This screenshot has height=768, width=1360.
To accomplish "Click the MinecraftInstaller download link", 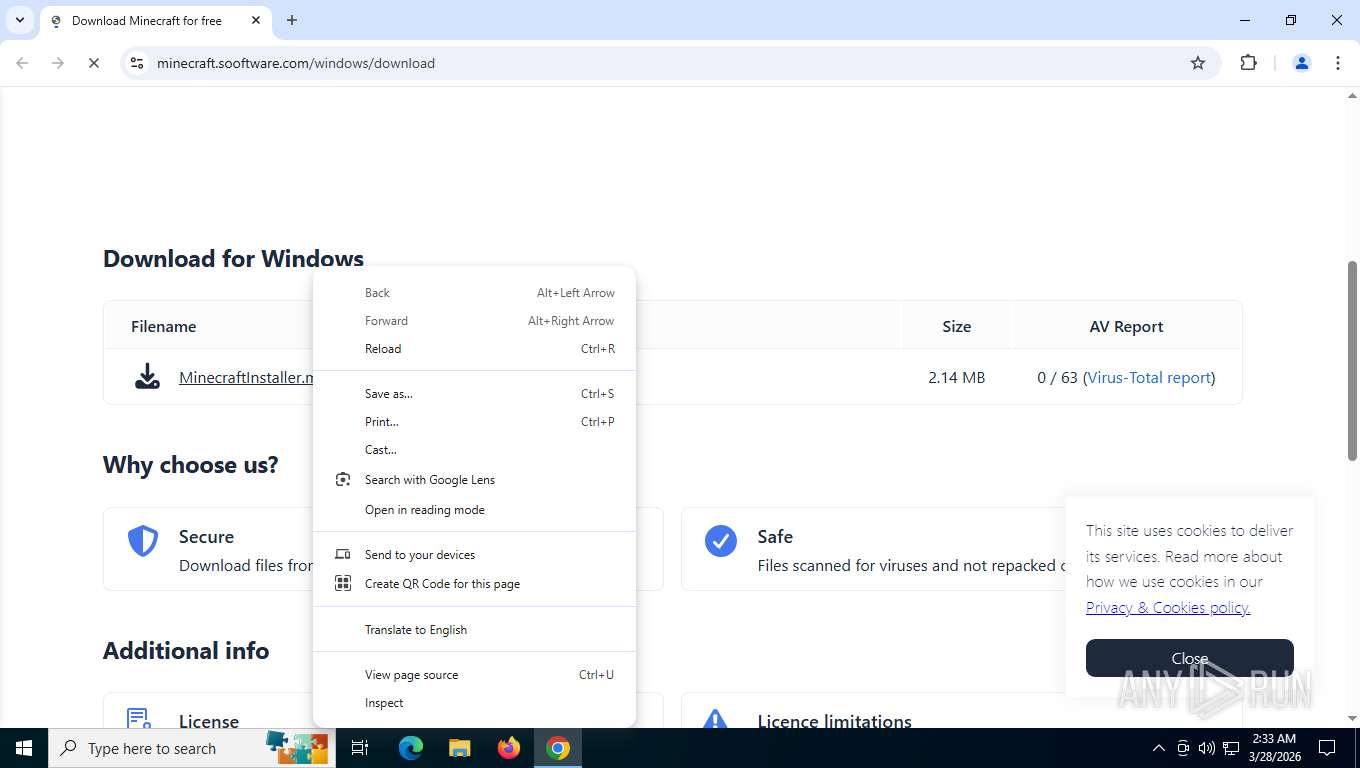I will [246, 377].
